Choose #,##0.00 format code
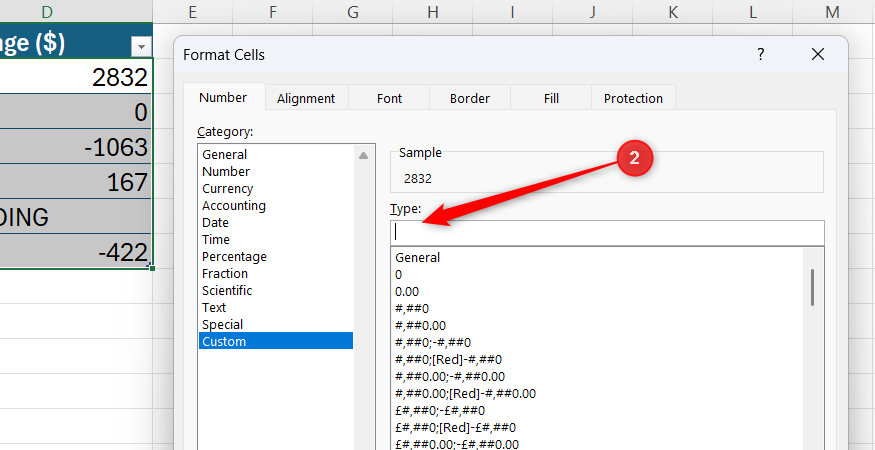The image size is (875, 450). pyautogui.click(x=597, y=326)
